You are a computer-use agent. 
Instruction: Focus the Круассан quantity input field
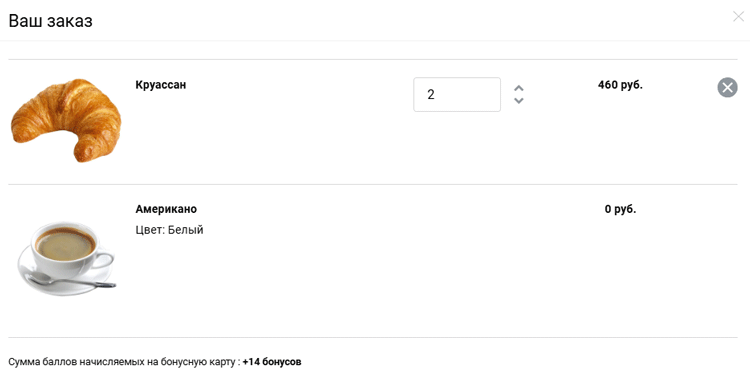click(x=457, y=95)
